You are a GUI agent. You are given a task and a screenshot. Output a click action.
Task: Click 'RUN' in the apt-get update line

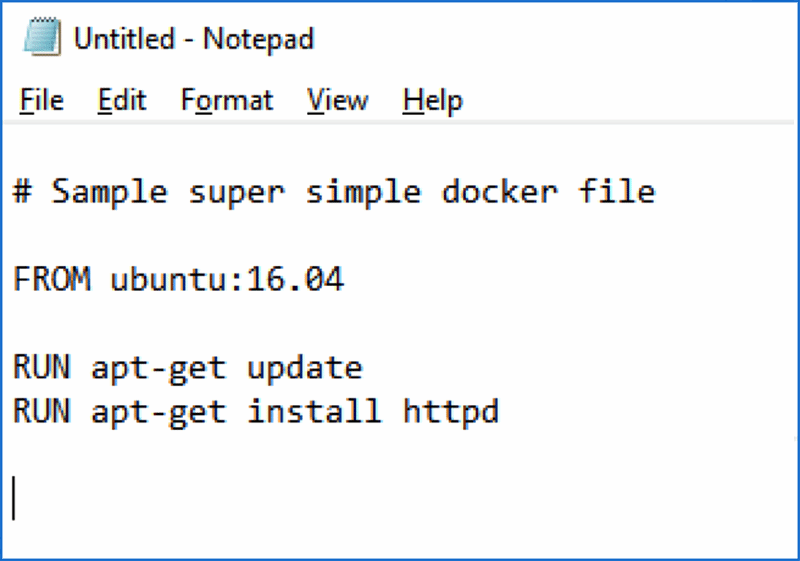tap(41, 367)
